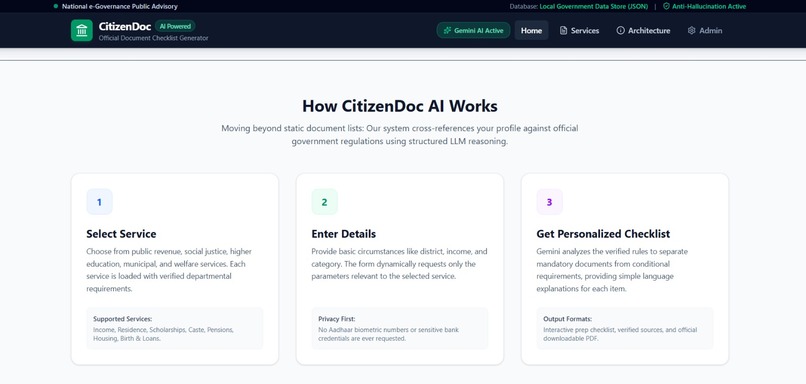Viewport: 806px width, 384px height.
Task: Click the AI Powered badge
Action: coord(175,26)
